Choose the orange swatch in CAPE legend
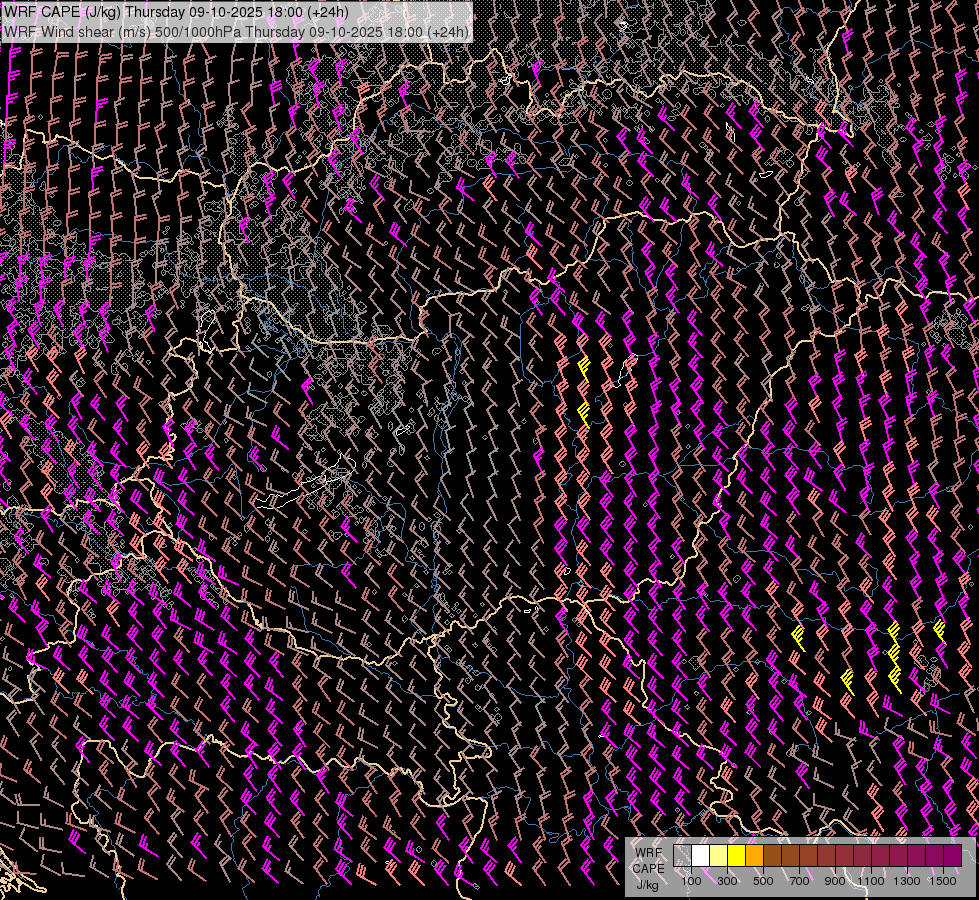The width and height of the screenshot is (979, 900). (x=755, y=856)
